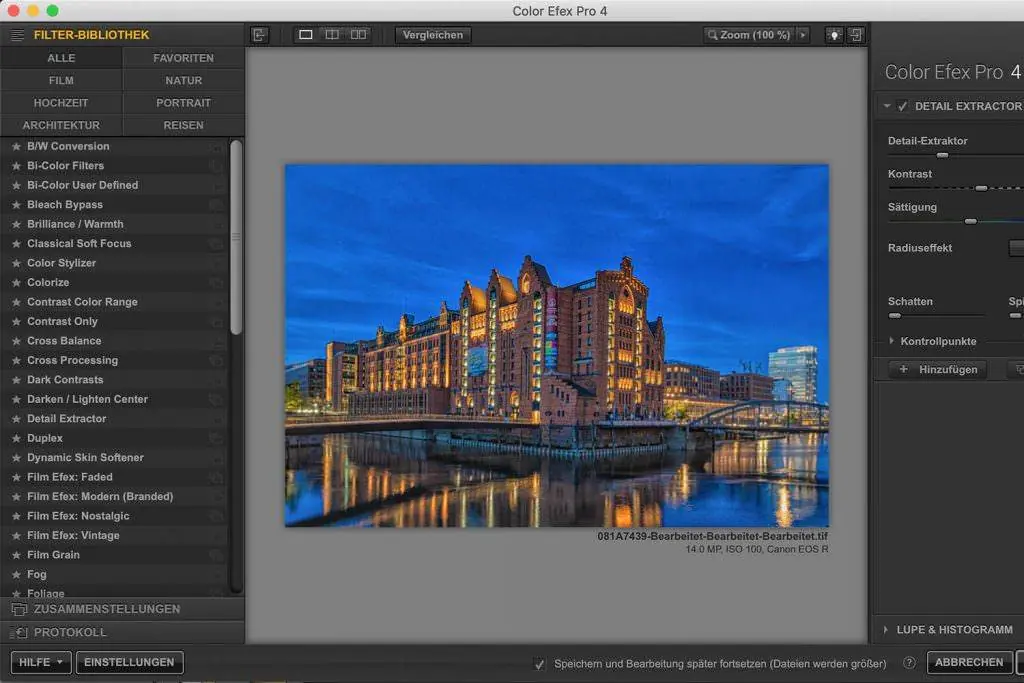Toggle Speichern und Bearbeitung später fortsetzen checkbox

540,664
